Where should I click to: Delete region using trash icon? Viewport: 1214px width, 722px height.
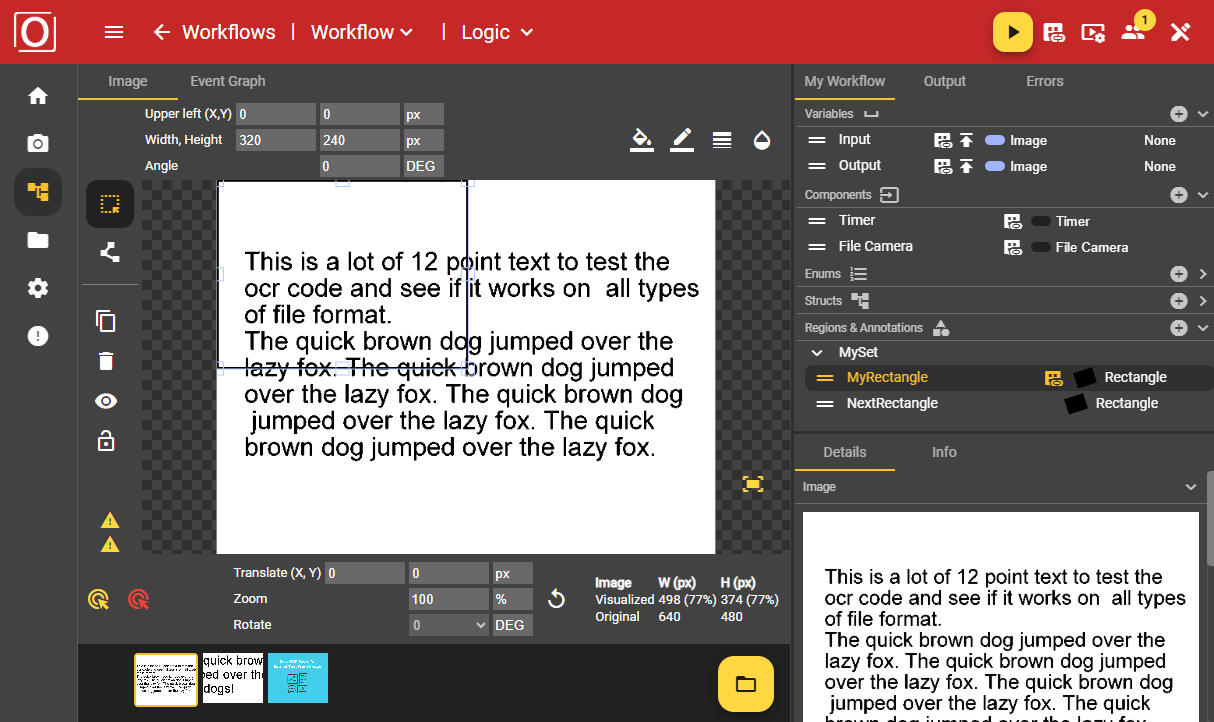[106, 361]
